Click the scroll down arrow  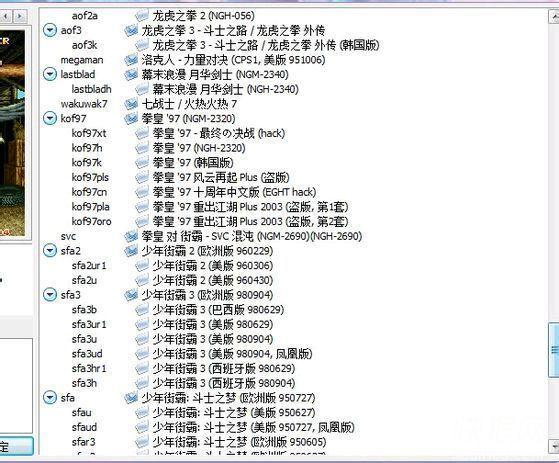[x=554, y=446]
